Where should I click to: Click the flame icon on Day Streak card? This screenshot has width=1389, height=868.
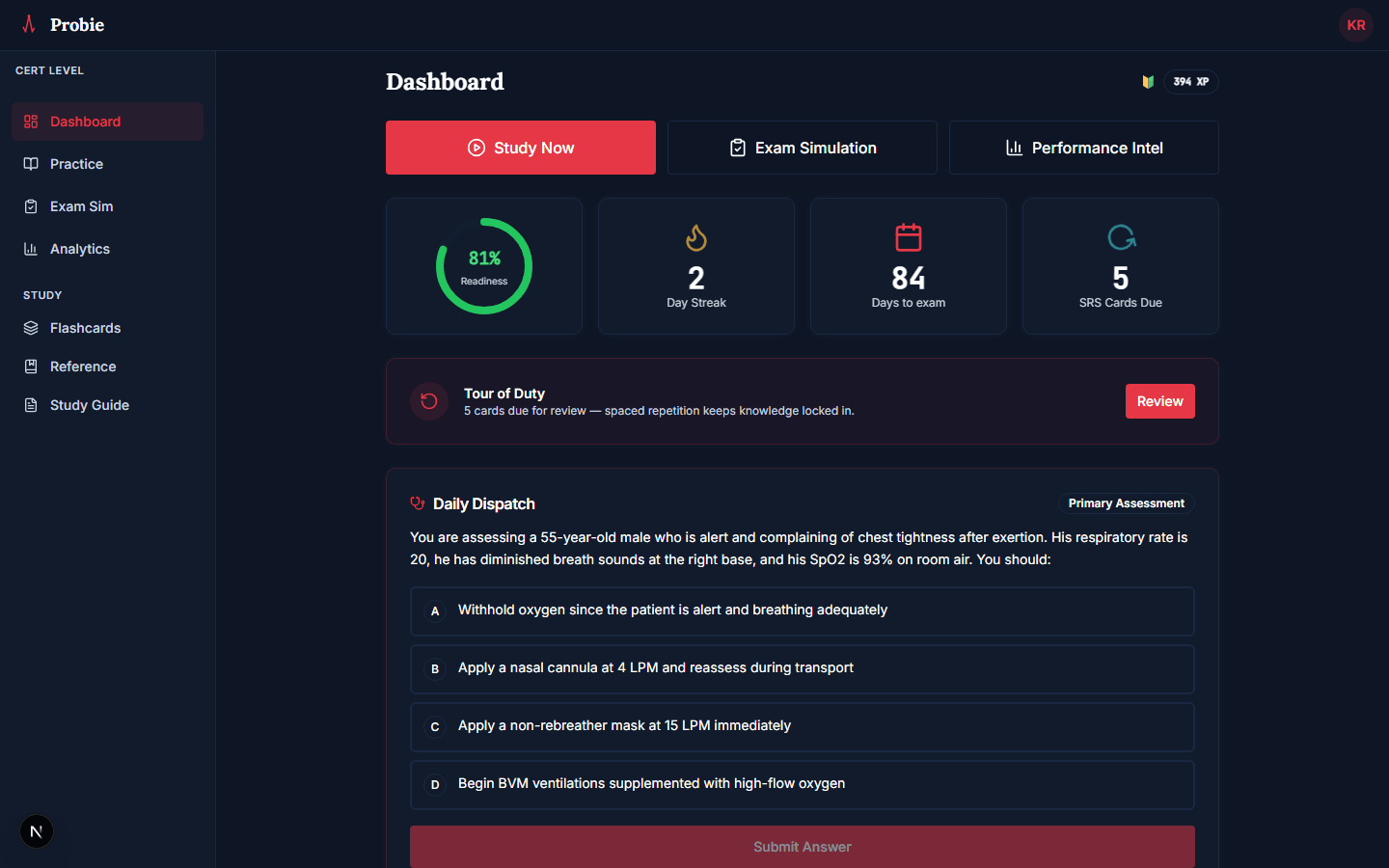[x=695, y=237]
